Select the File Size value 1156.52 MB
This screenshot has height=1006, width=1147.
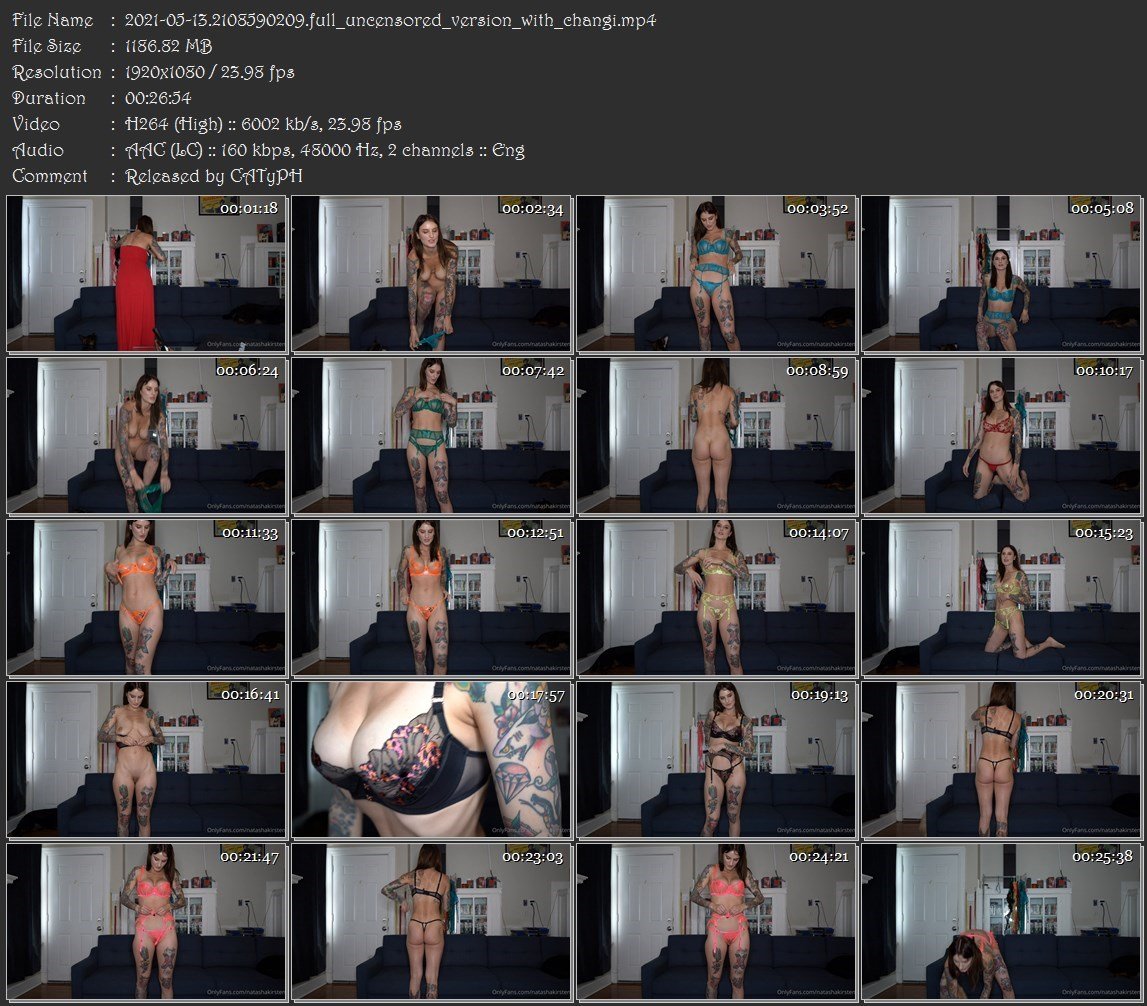[168, 46]
